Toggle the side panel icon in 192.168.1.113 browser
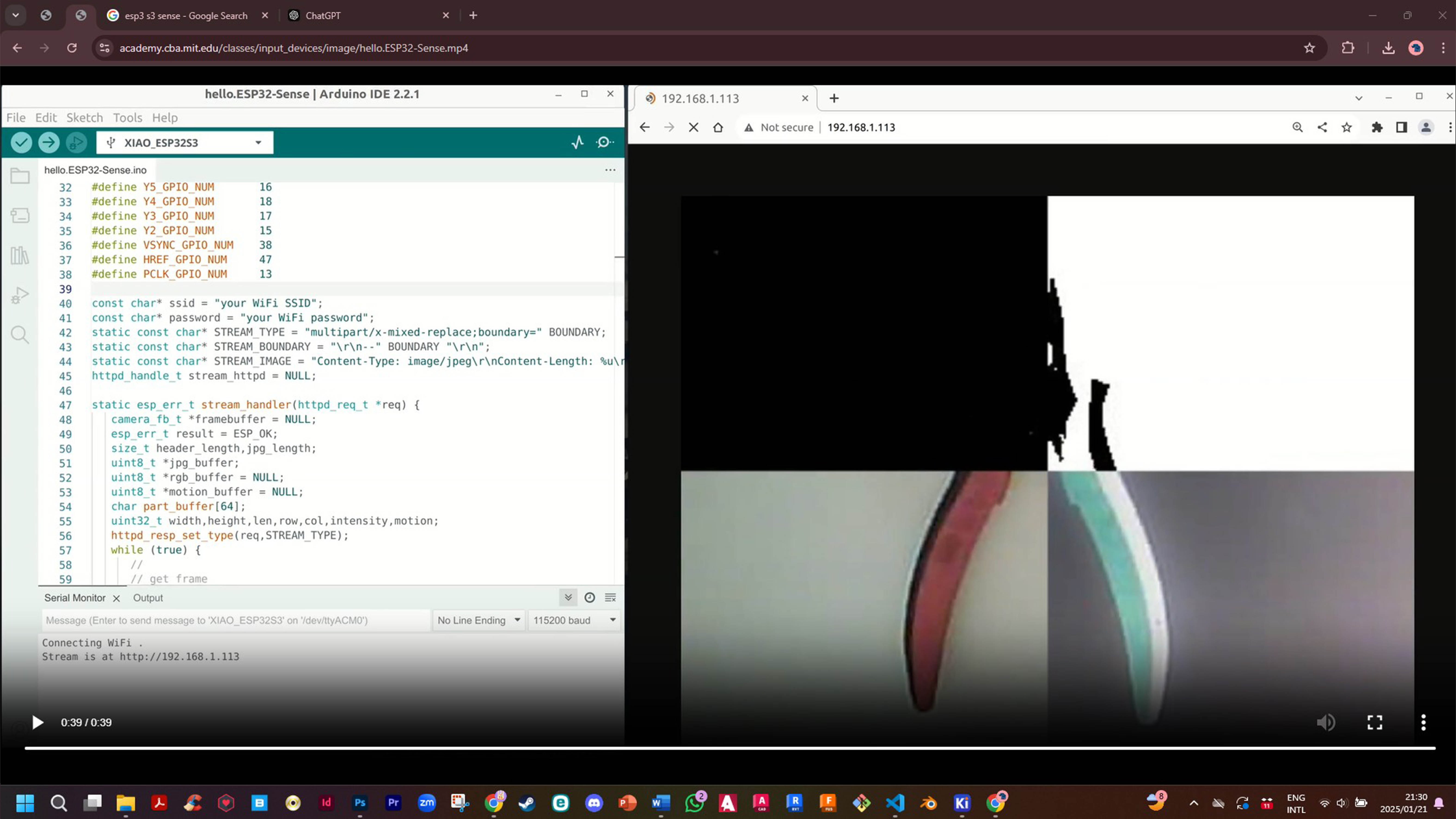 pyautogui.click(x=1401, y=127)
